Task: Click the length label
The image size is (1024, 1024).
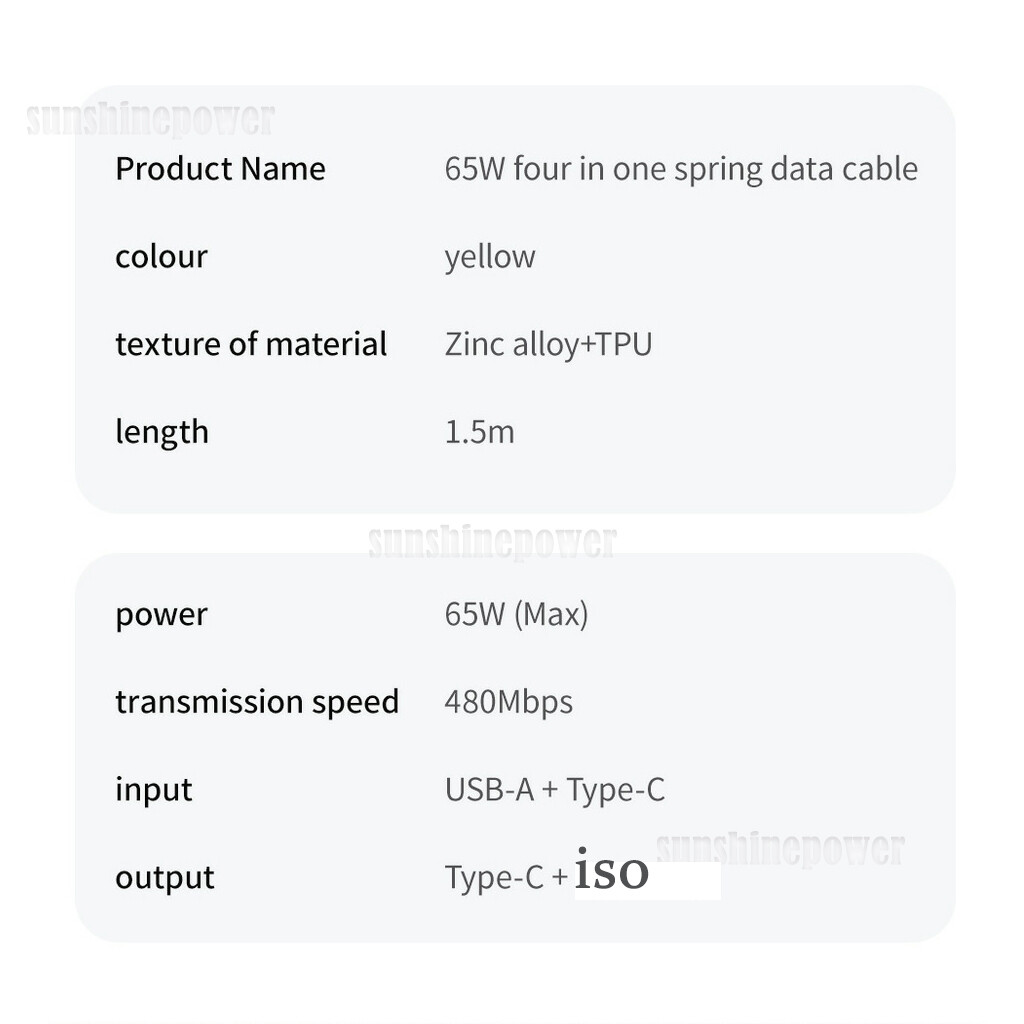Action: click(162, 432)
